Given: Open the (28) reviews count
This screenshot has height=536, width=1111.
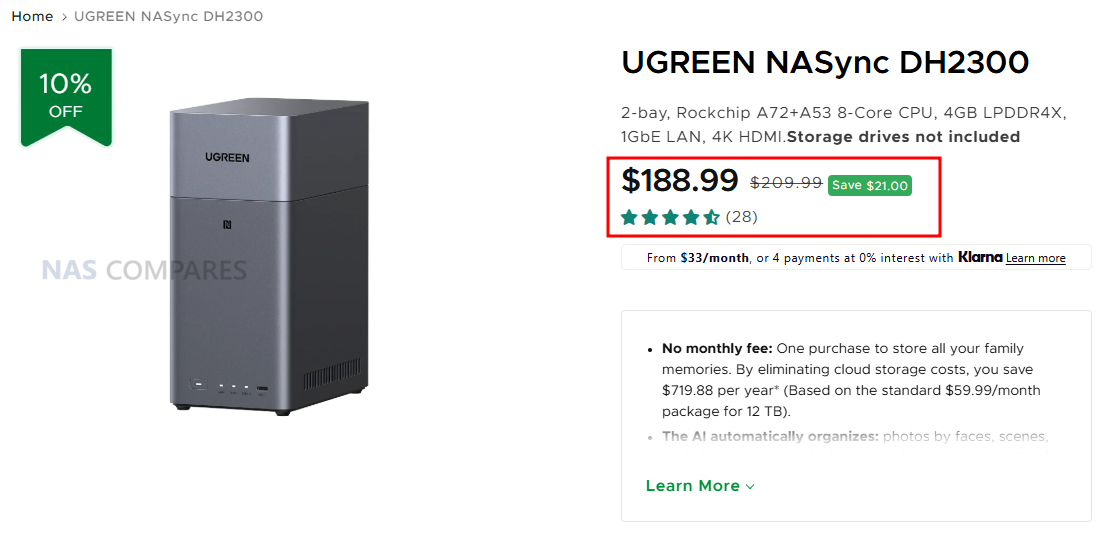Looking at the screenshot, I should point(741,217).
